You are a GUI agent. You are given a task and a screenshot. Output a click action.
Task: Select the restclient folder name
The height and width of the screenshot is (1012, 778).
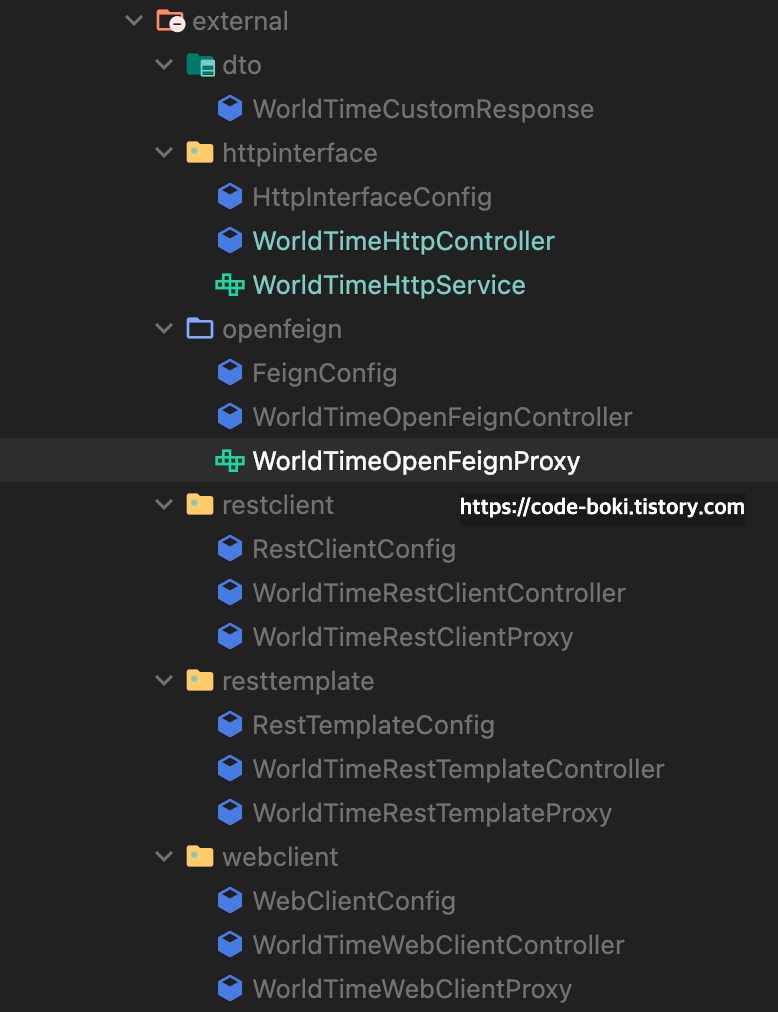pos(278,505)
